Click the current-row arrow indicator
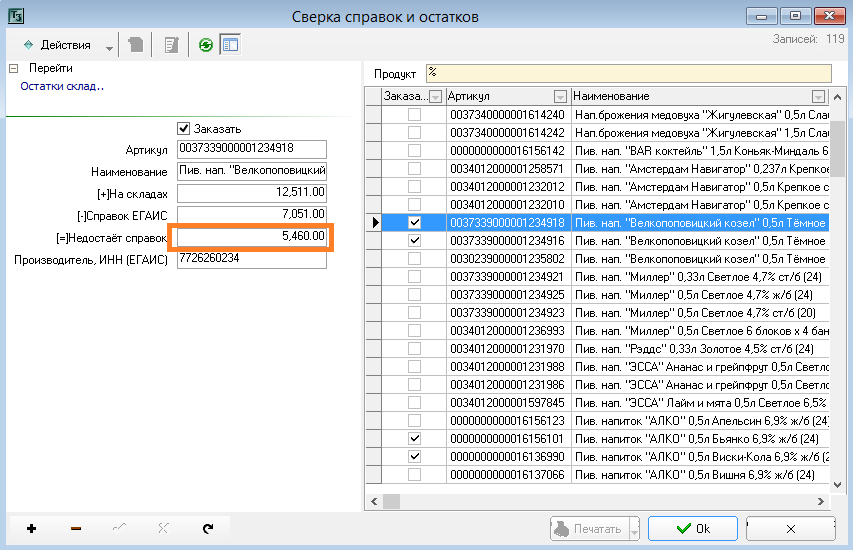Screen dimensions: 853x550 (x=375, y=222)
